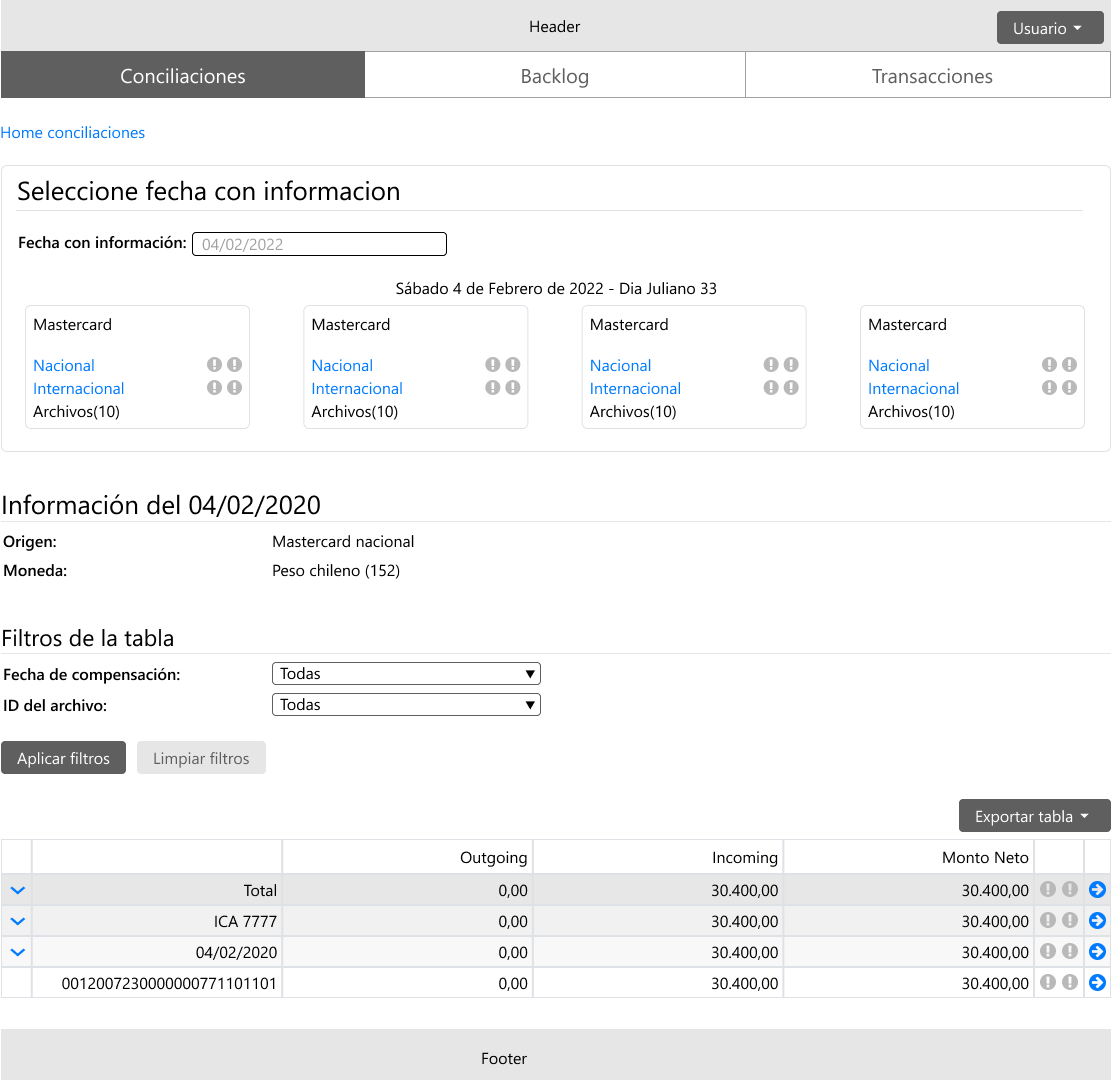This screenshot has height=1080, width=1111.
Task: Click the blue arrow icon in ICA 7777 row
Action: (x=1097, y=921)
